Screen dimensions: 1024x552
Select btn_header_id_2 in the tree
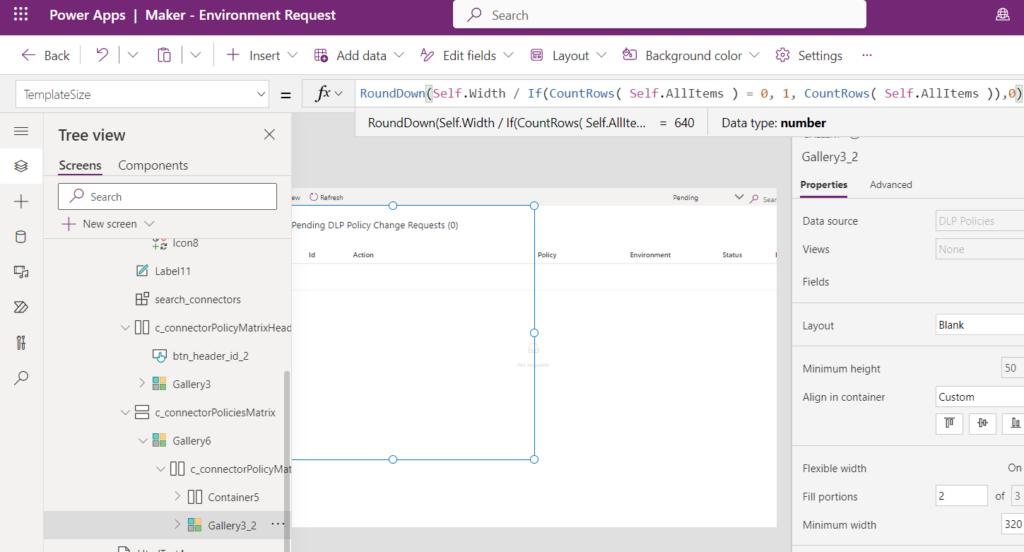(x=210, y=356)
